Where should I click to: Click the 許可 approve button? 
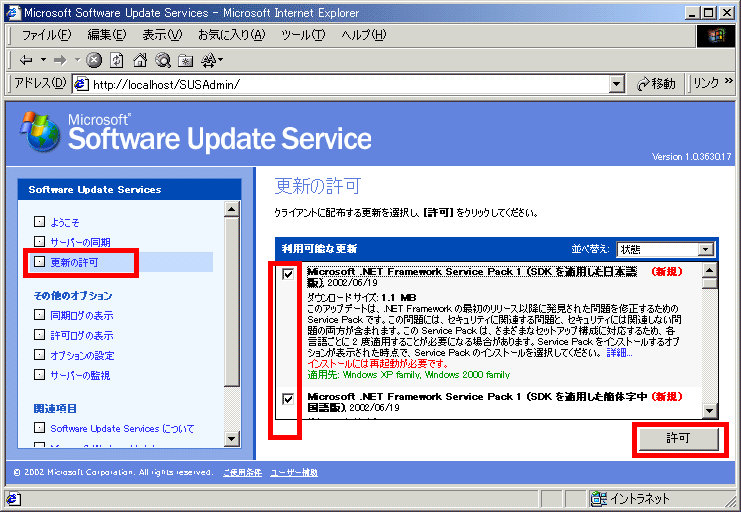(678, 439)
